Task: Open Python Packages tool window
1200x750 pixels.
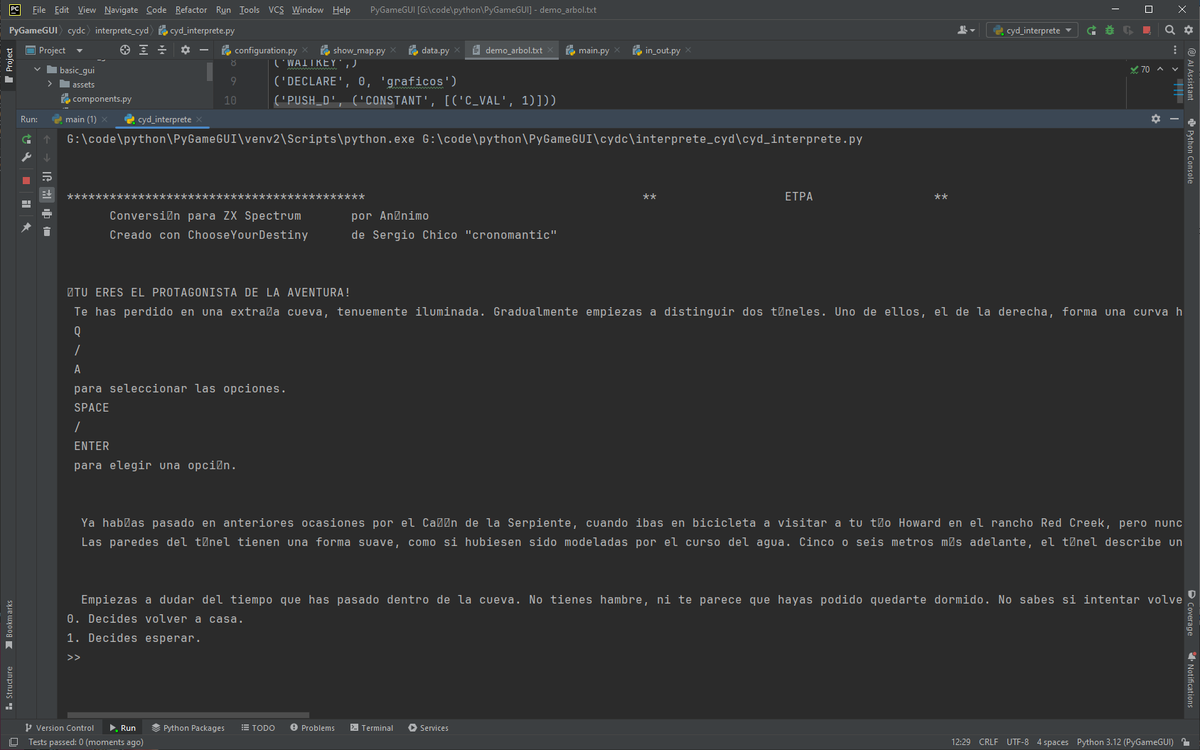Action: coord(188,728)
